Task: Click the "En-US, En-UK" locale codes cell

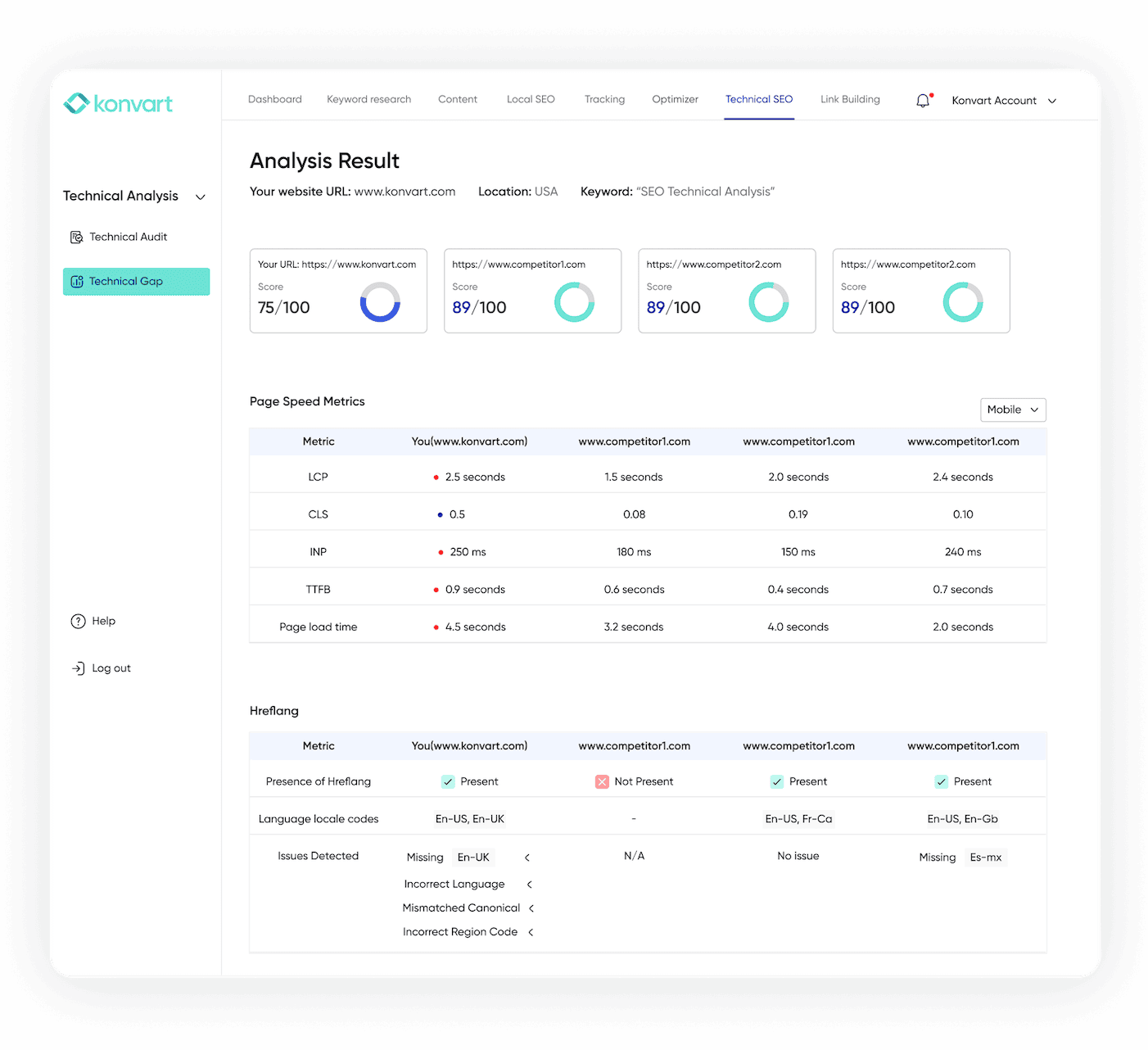Action: point(470,819)
